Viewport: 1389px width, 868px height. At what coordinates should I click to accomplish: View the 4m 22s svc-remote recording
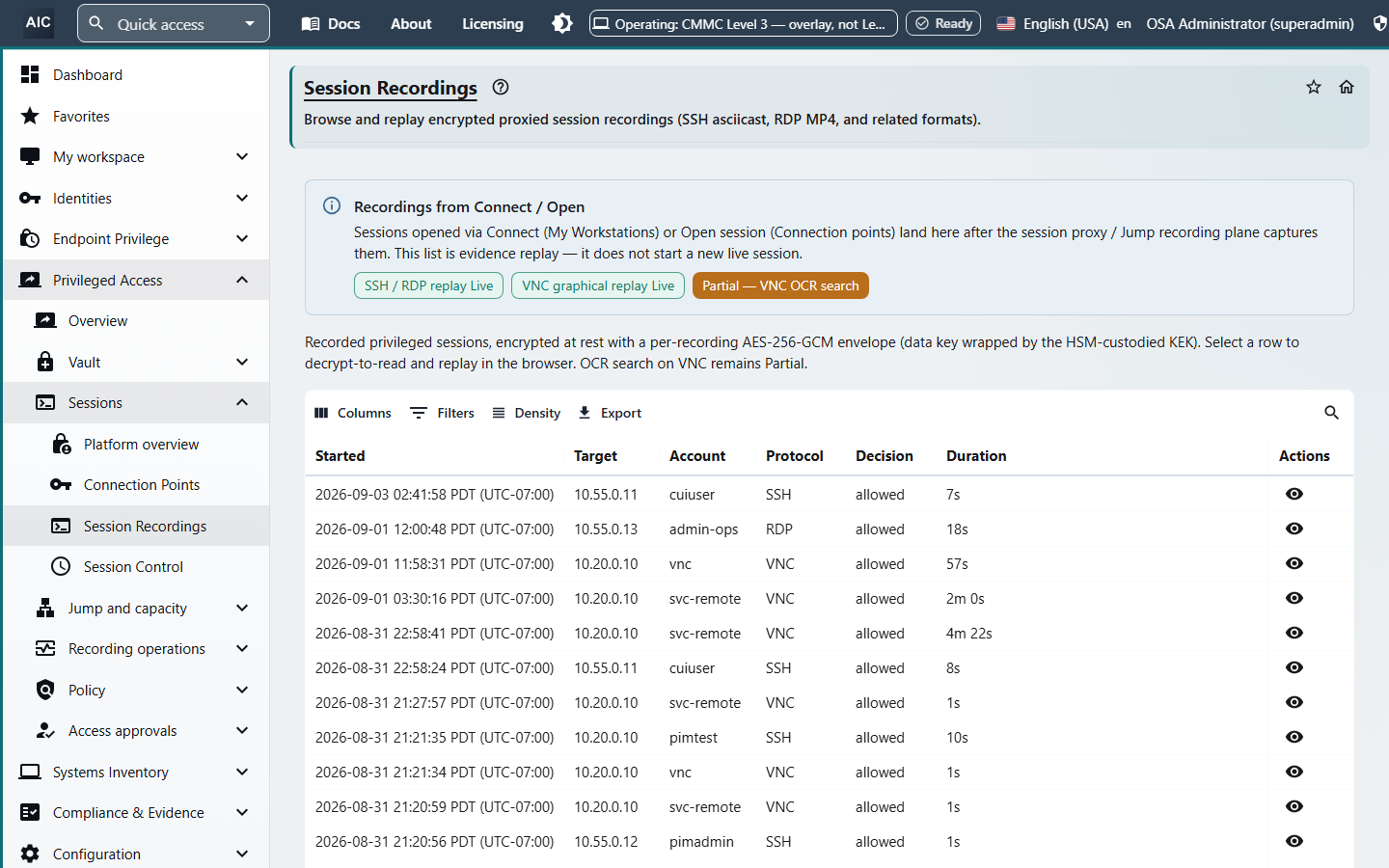(x=1294, y=633)
